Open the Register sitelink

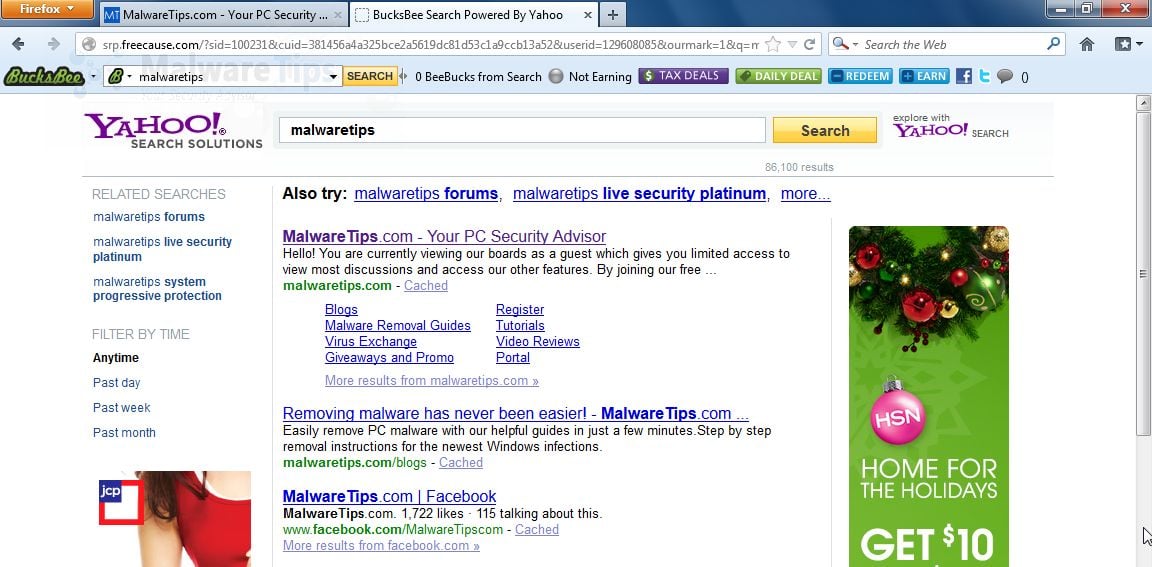click(520, 310)
